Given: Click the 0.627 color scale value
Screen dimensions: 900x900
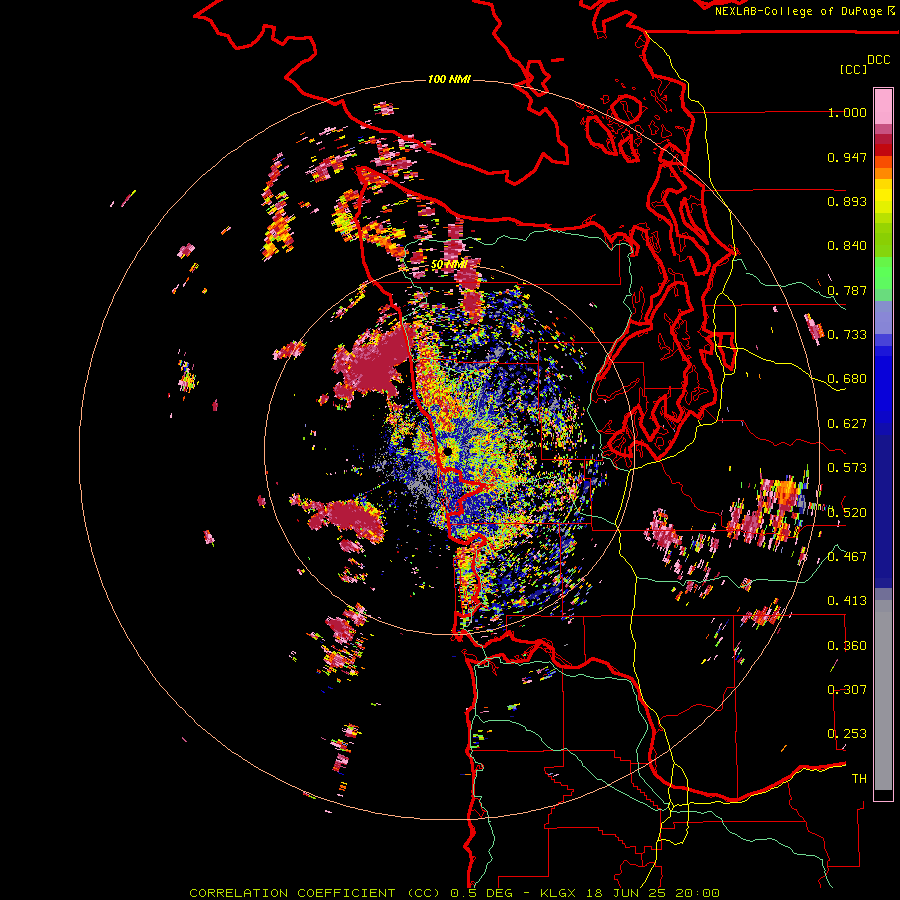Looking at the screenshot, I should point(847,424).
